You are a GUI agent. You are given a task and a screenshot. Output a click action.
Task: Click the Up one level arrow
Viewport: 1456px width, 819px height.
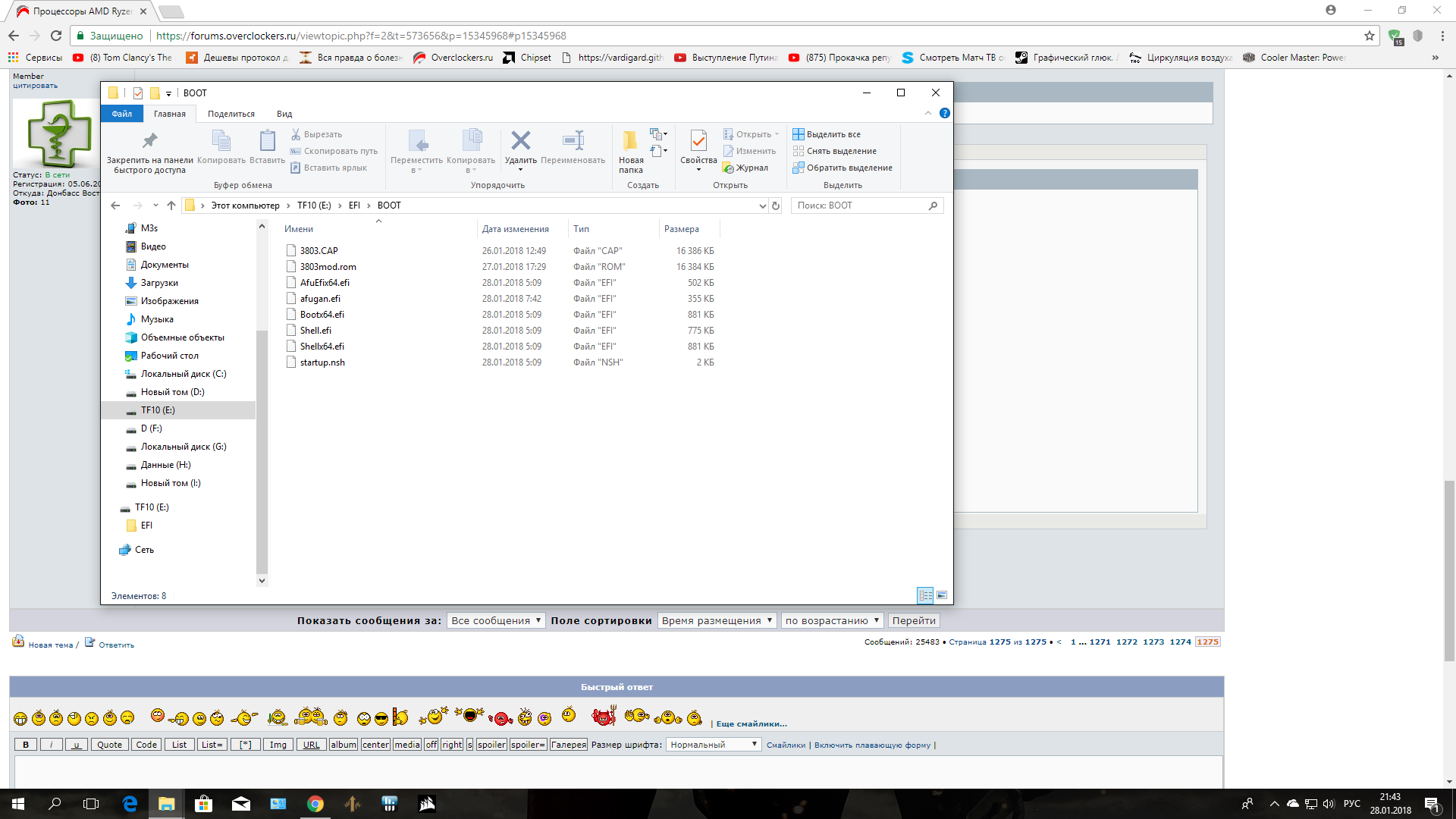pos(171,206)
